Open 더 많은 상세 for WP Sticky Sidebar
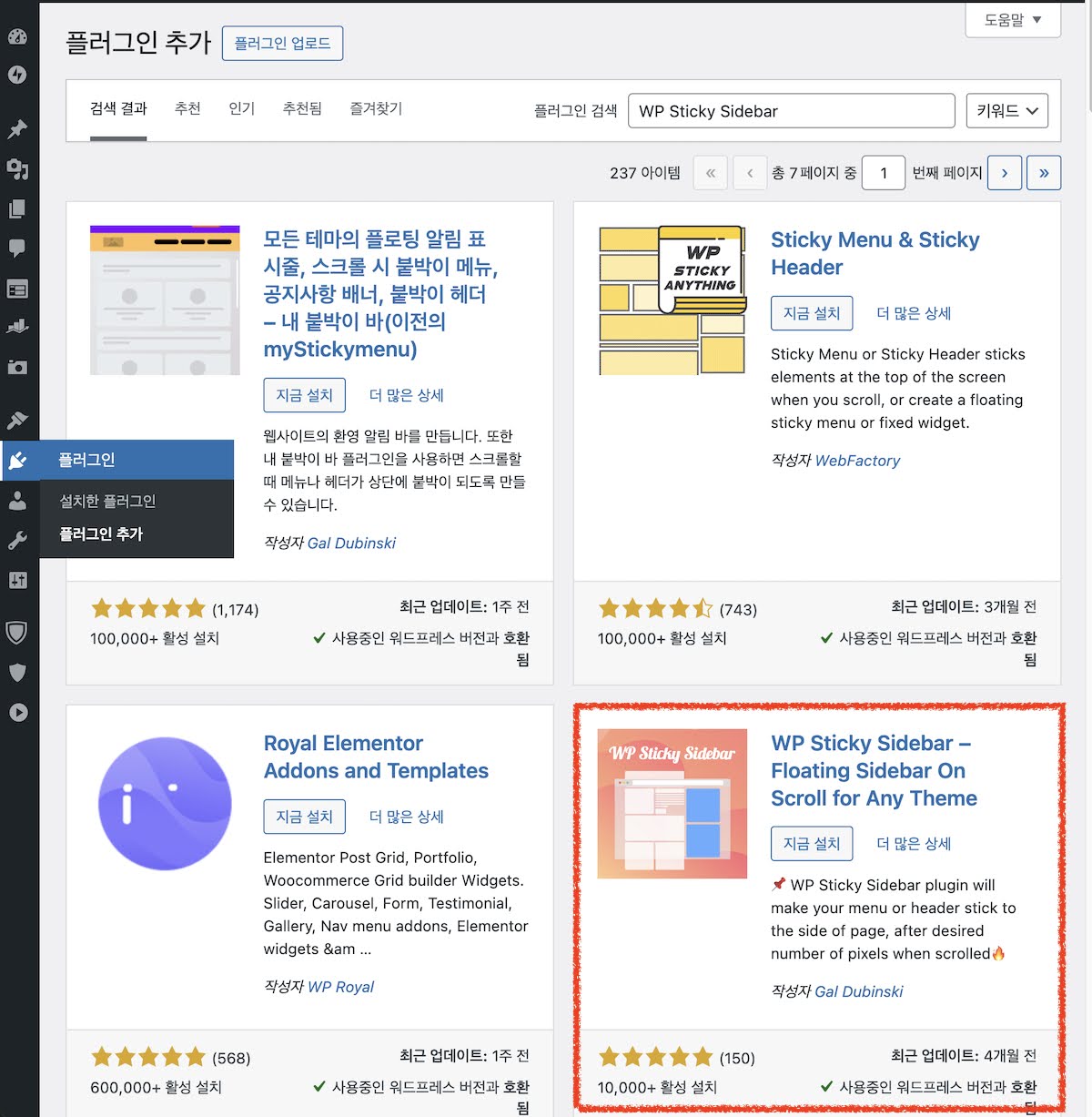This screenshot has width=1092, height=1117. click(x=914, y=844)
